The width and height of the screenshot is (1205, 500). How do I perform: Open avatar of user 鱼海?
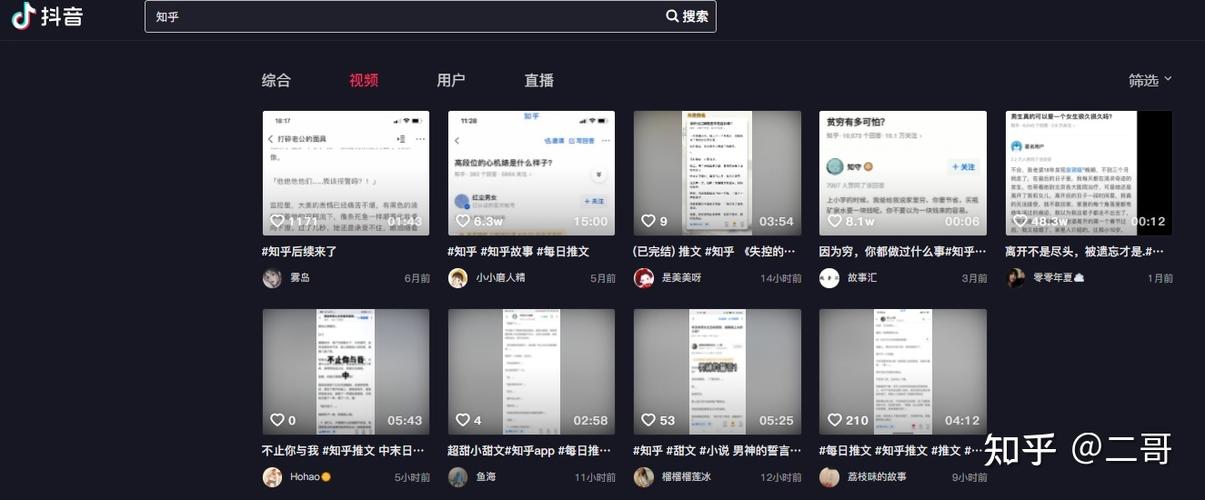458,477
